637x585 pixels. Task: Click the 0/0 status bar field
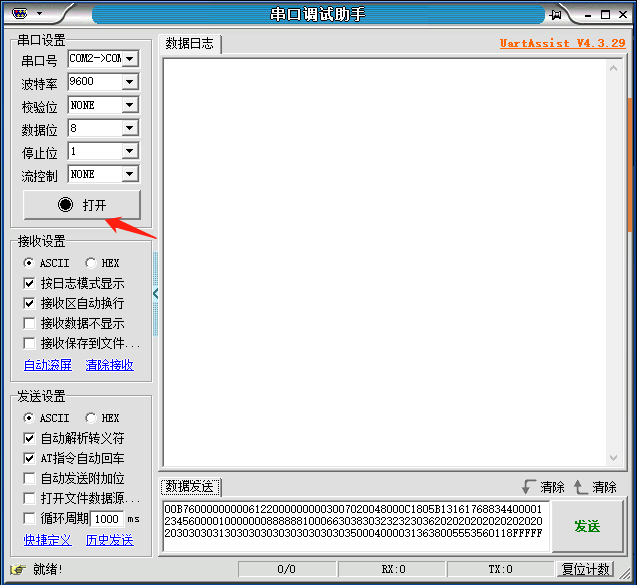[x=287, y=569]
